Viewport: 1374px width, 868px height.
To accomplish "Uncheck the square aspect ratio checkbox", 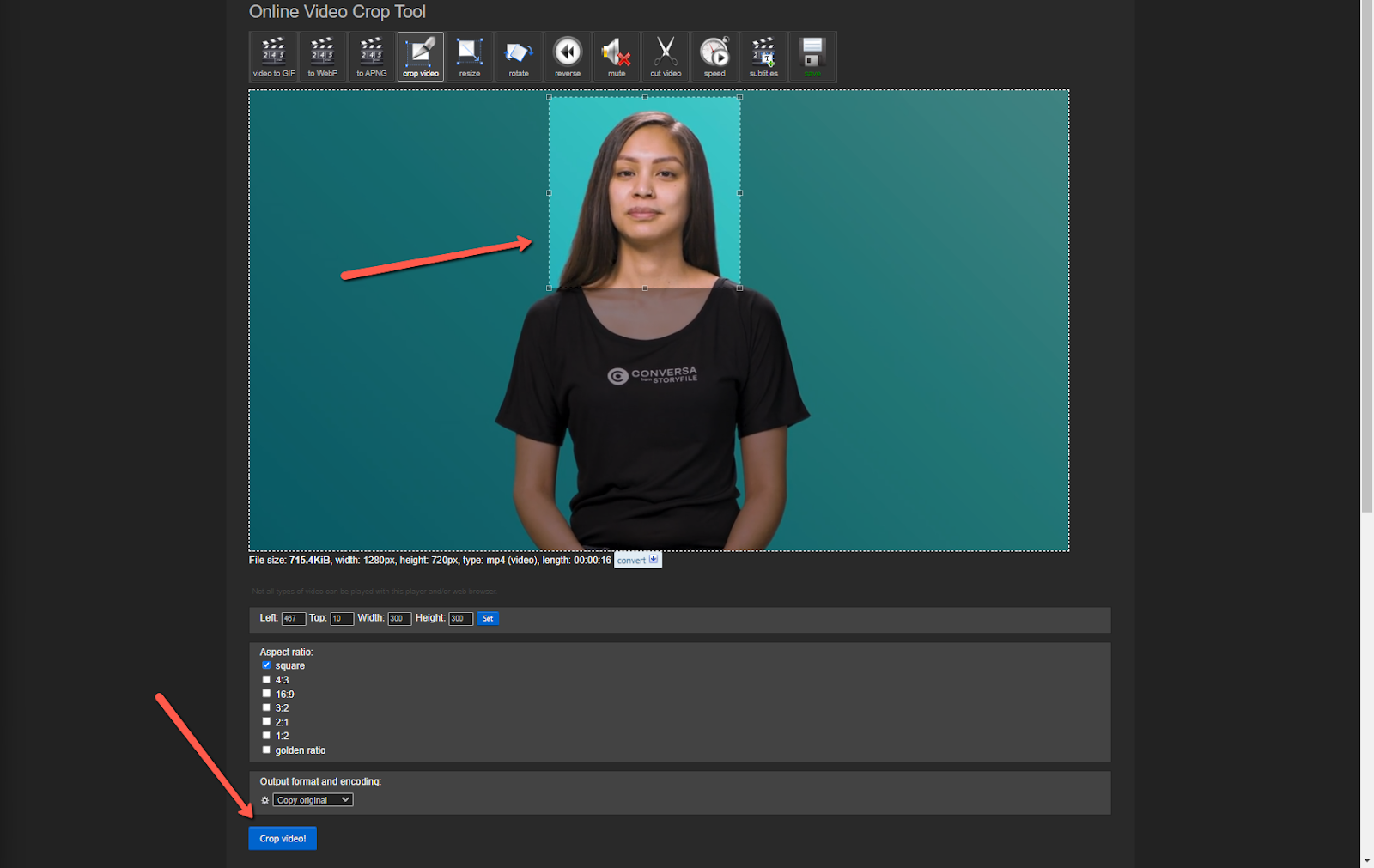I will 266,665.
